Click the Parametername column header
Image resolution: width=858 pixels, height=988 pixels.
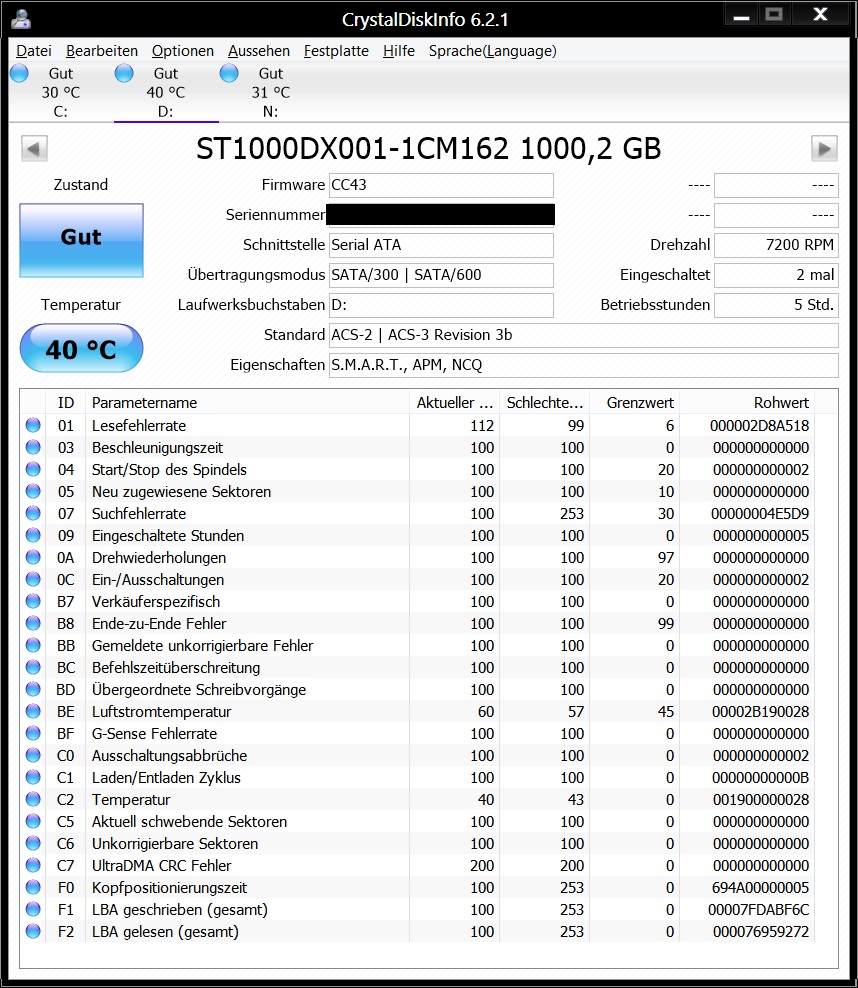pyautogui.click(x=248, y=402)
